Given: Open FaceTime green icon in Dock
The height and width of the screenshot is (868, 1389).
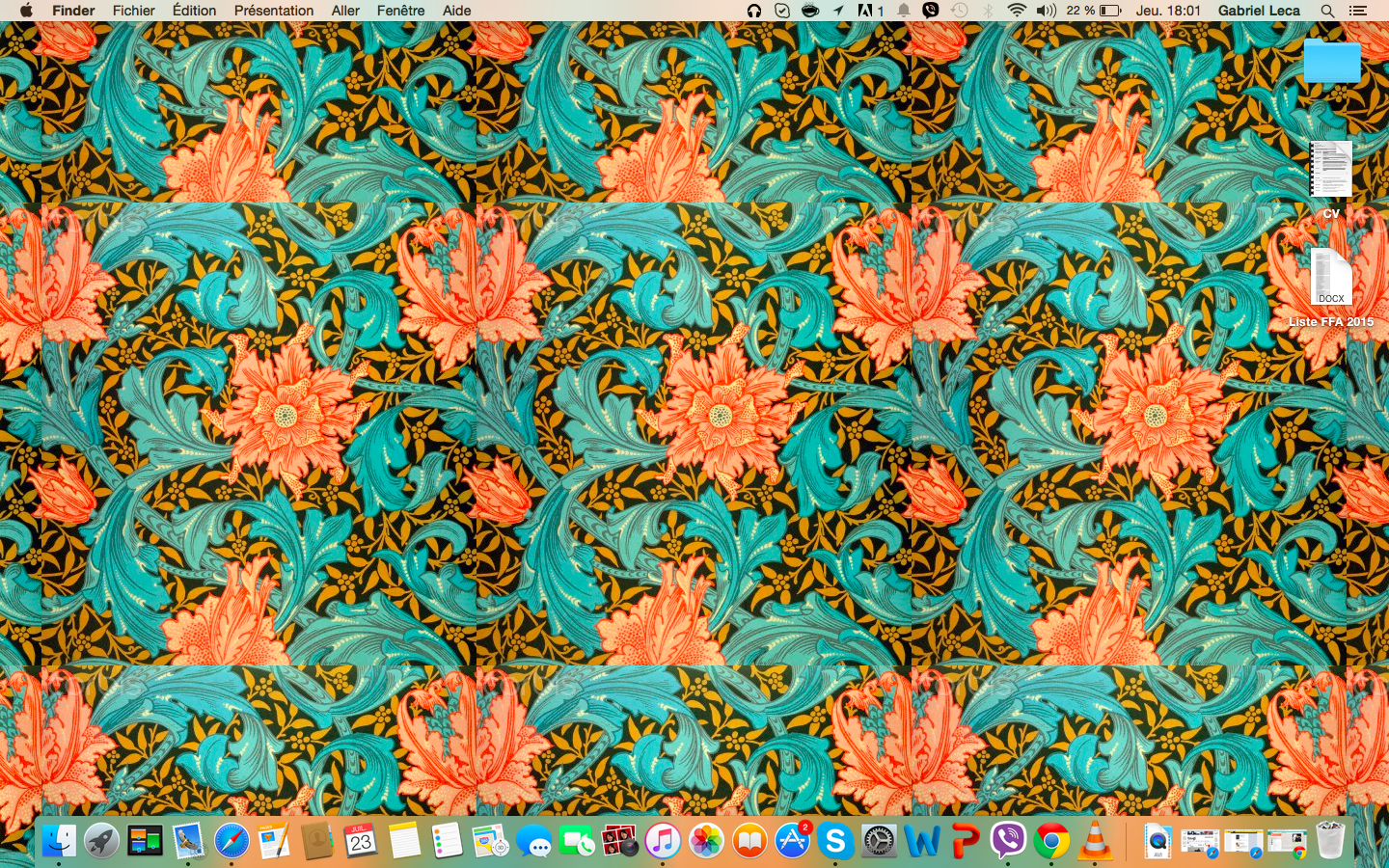Looking at the screenshot, I should coord(577,841).
